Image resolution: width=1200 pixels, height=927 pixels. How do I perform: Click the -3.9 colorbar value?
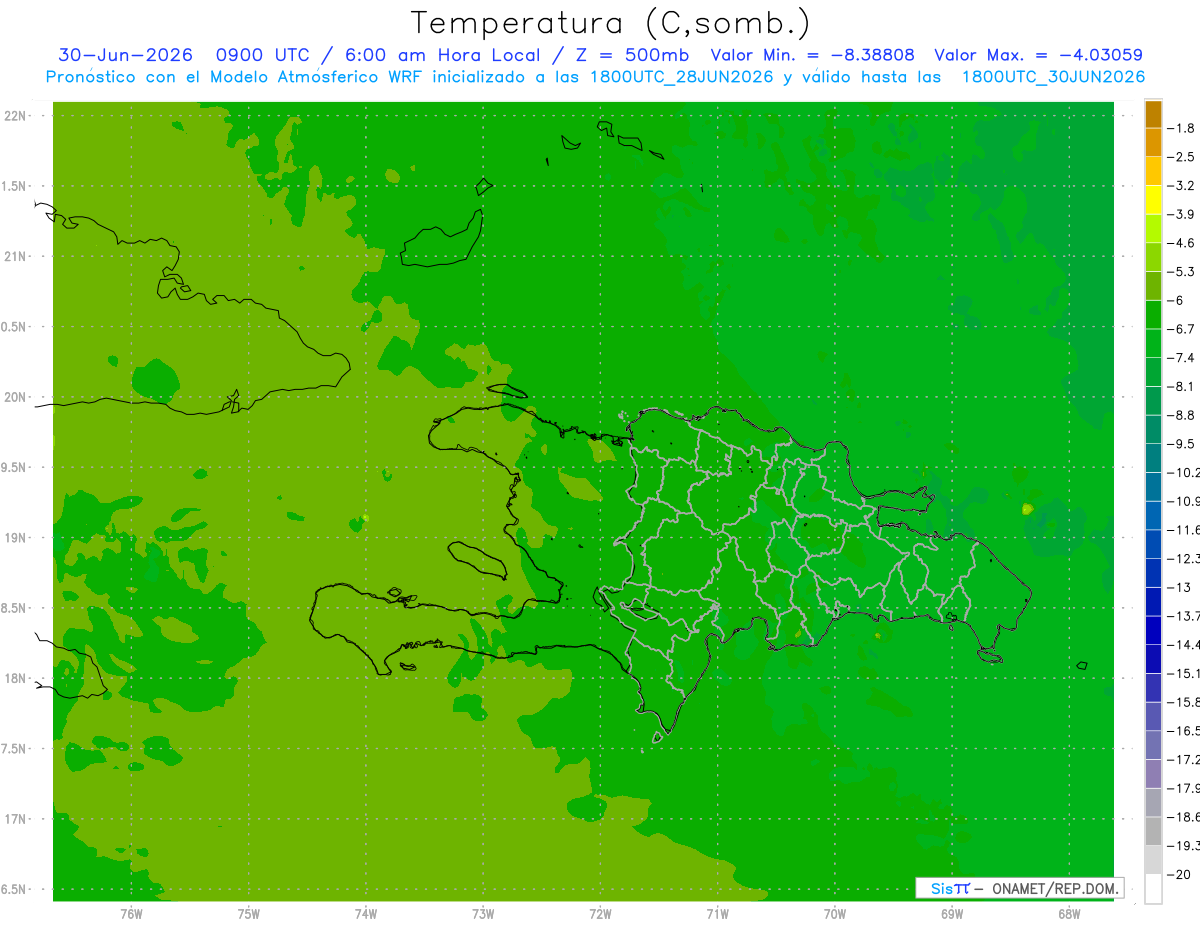coord(1182,214)
